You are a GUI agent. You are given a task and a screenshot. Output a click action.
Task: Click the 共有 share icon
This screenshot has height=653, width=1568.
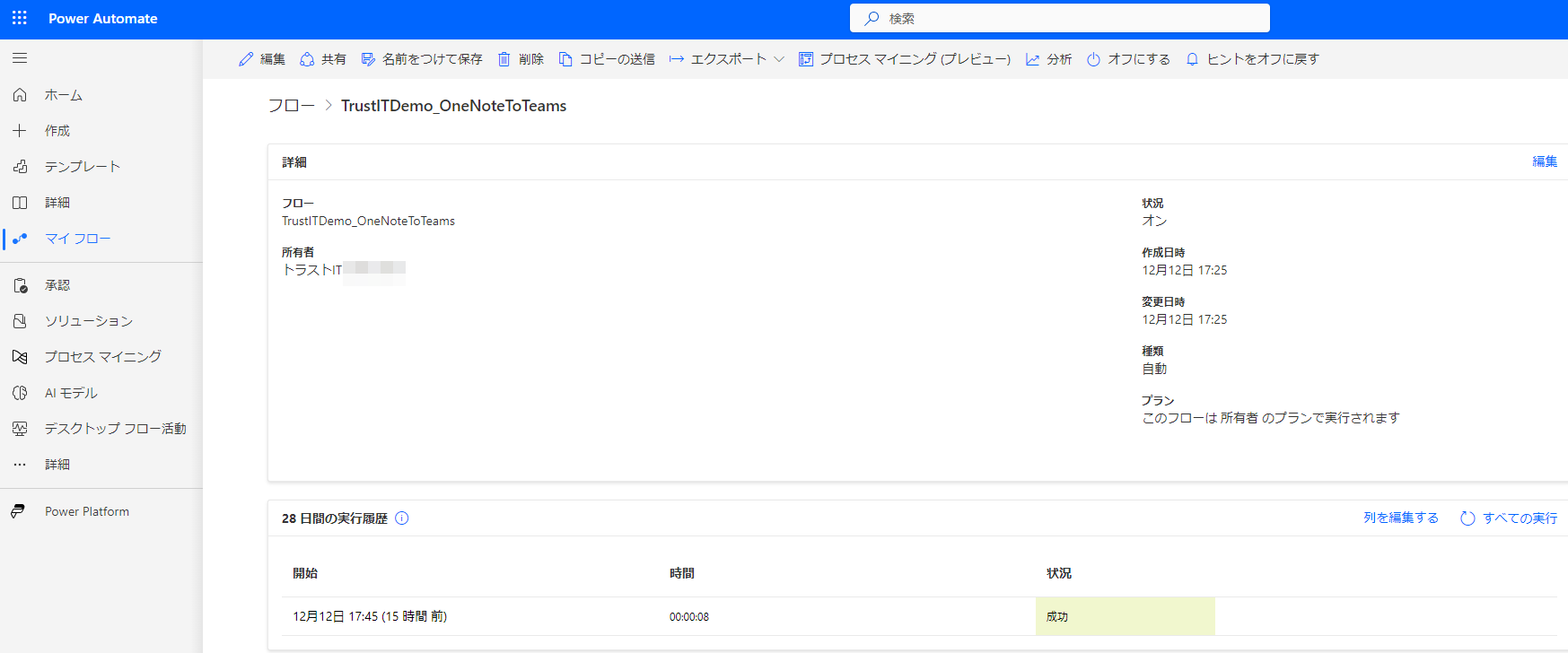click(307, 59)
